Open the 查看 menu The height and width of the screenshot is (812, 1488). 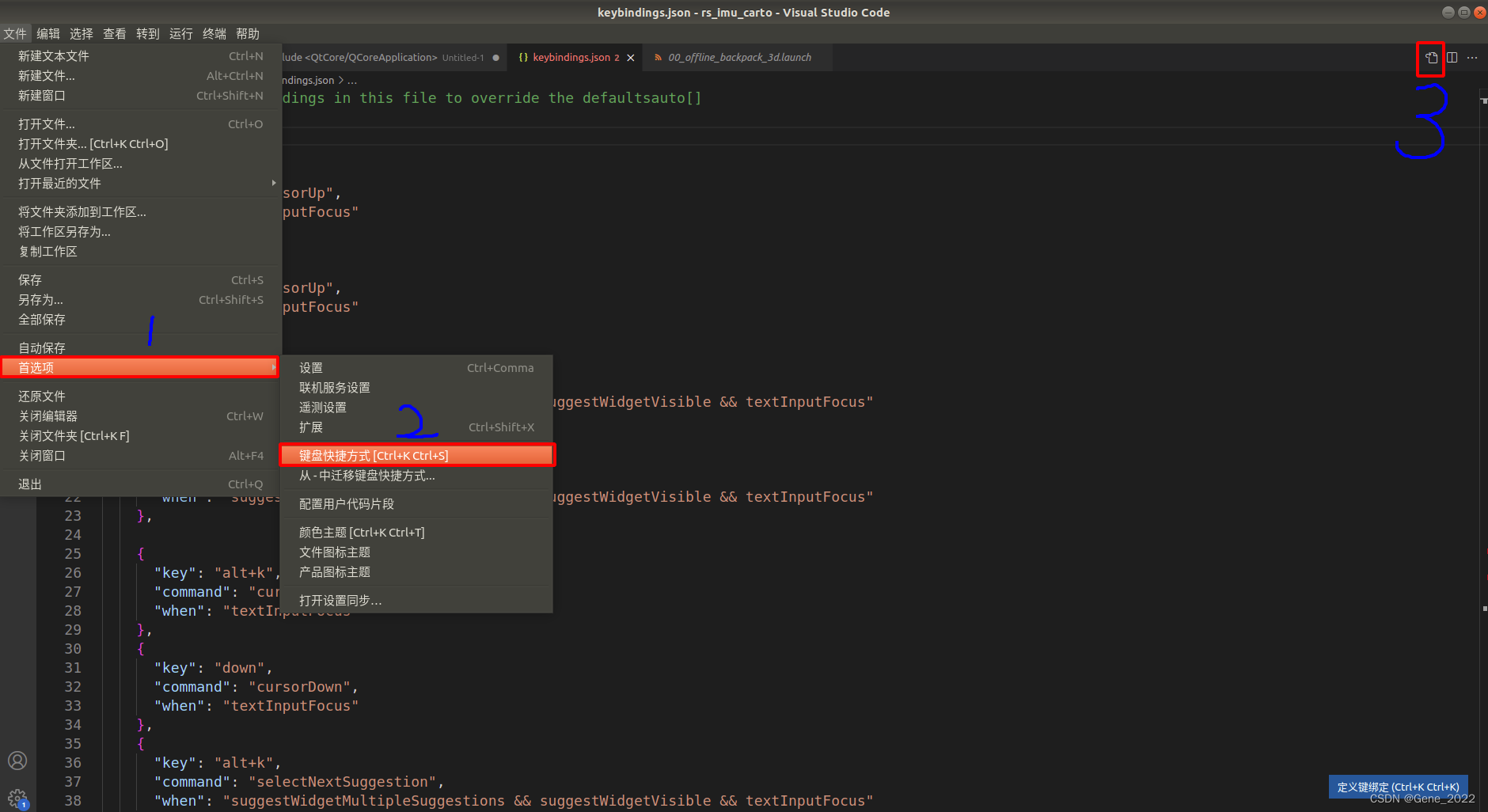click(x=115, y=34)
